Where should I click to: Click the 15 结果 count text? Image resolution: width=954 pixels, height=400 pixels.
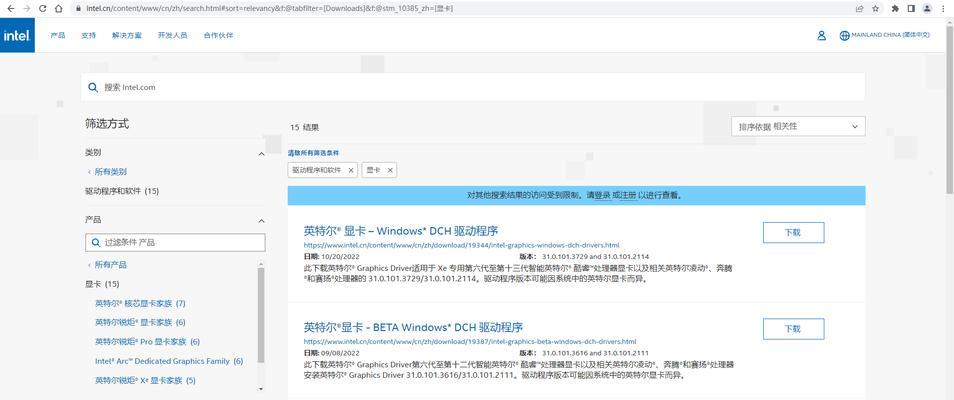point(304,127)
